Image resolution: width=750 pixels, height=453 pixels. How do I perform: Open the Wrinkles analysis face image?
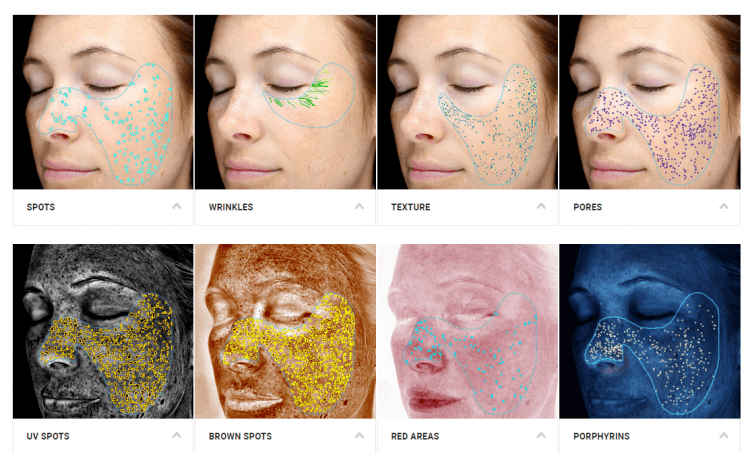point(285,102)
